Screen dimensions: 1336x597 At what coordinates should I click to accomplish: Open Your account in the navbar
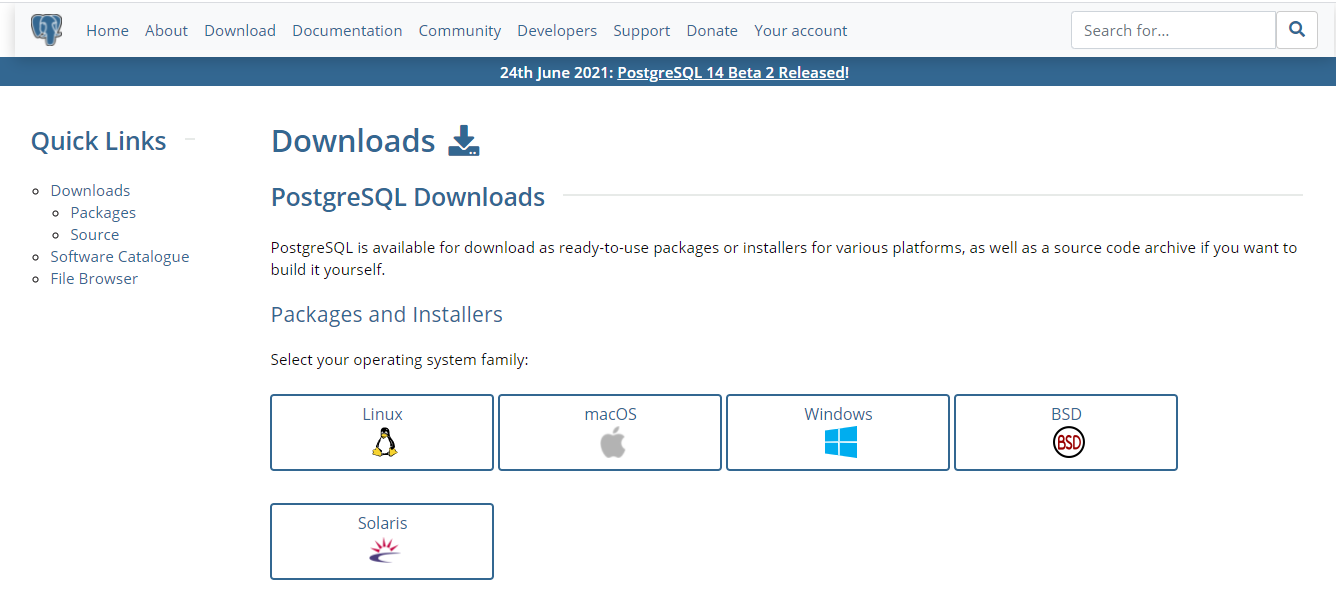coord(801,31)
